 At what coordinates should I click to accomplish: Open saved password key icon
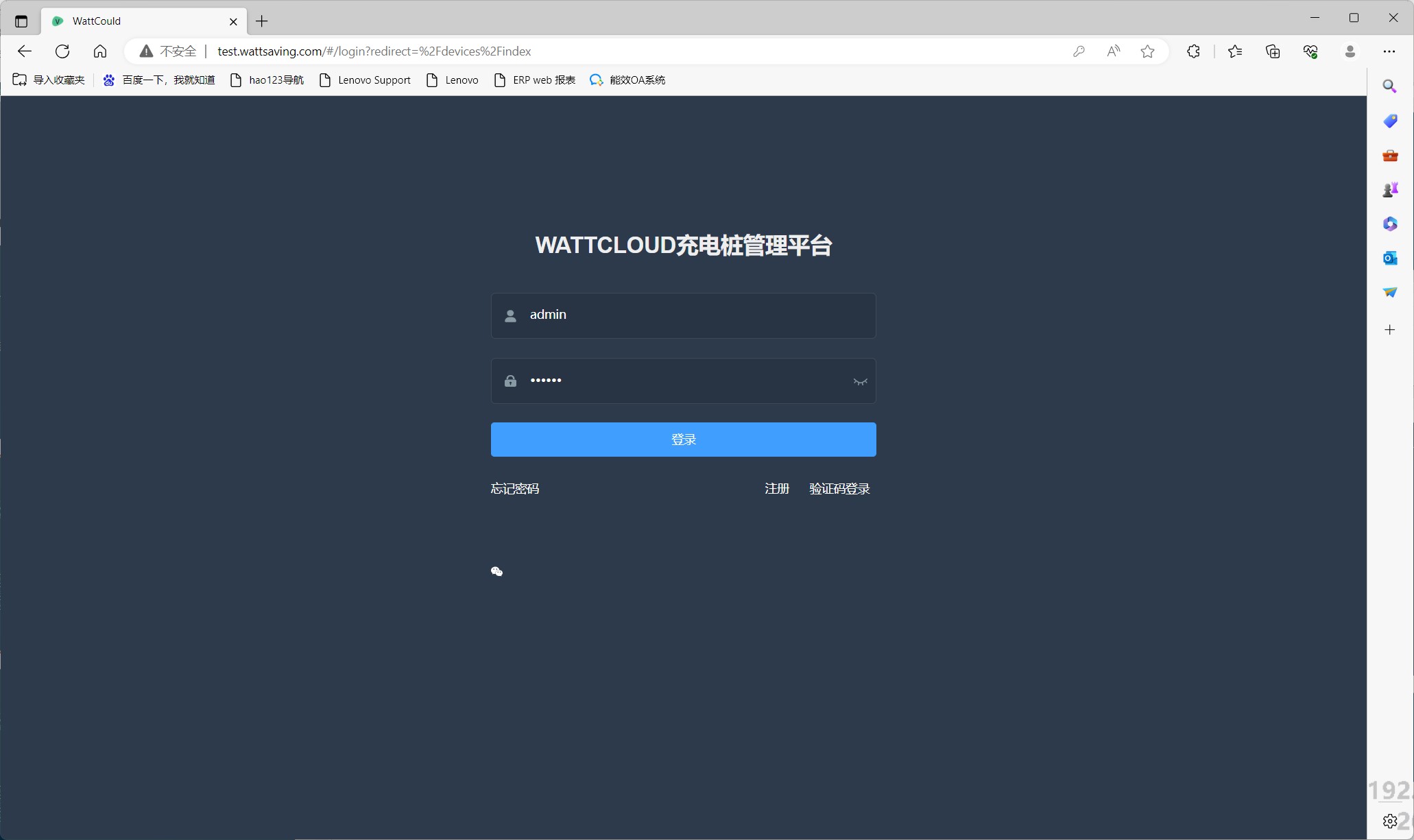point(1079,51)
